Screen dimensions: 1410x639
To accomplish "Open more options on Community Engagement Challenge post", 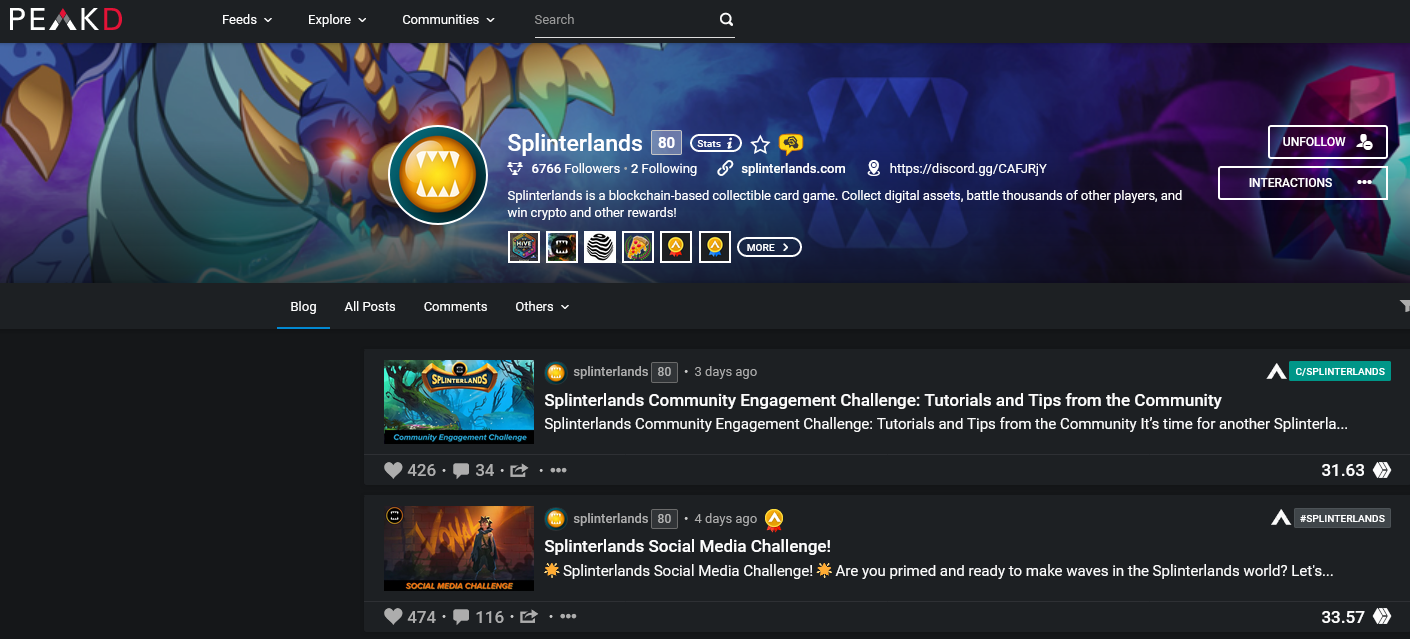I will tap(558, 470).
